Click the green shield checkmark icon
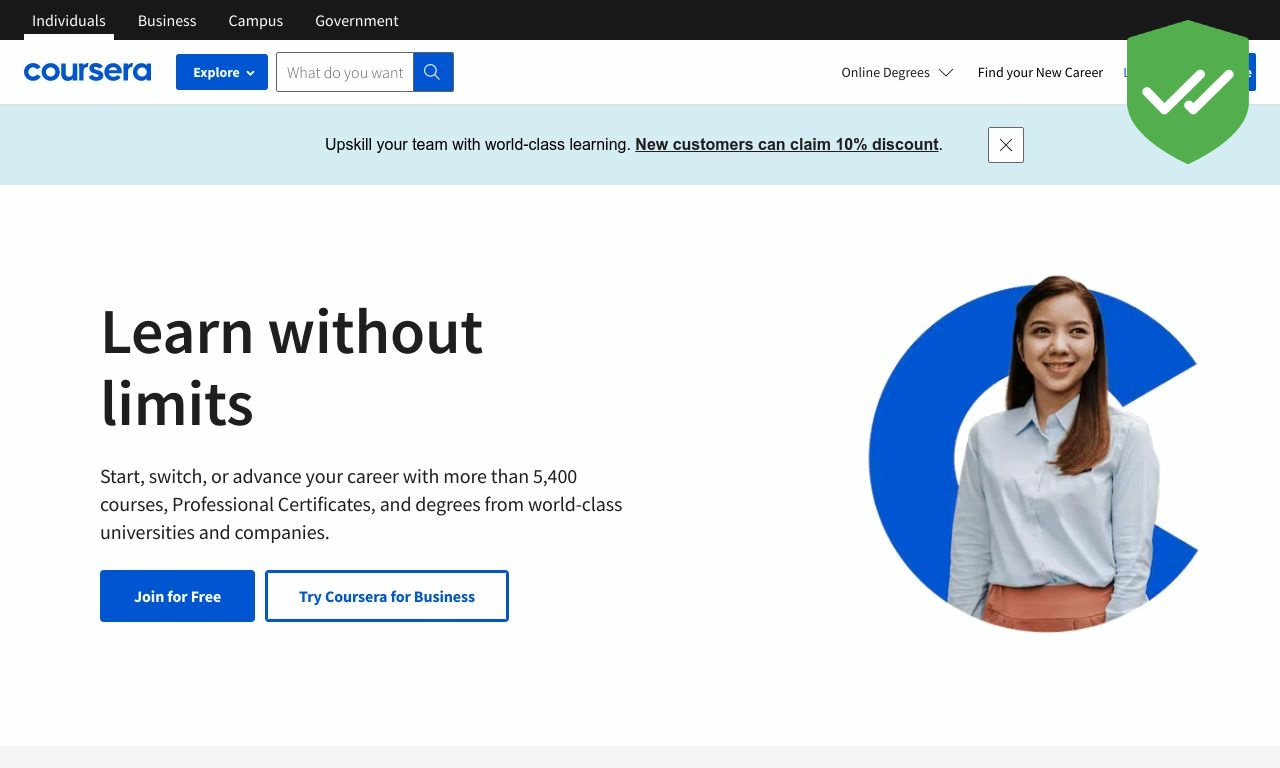 [x=1188, y=92]
